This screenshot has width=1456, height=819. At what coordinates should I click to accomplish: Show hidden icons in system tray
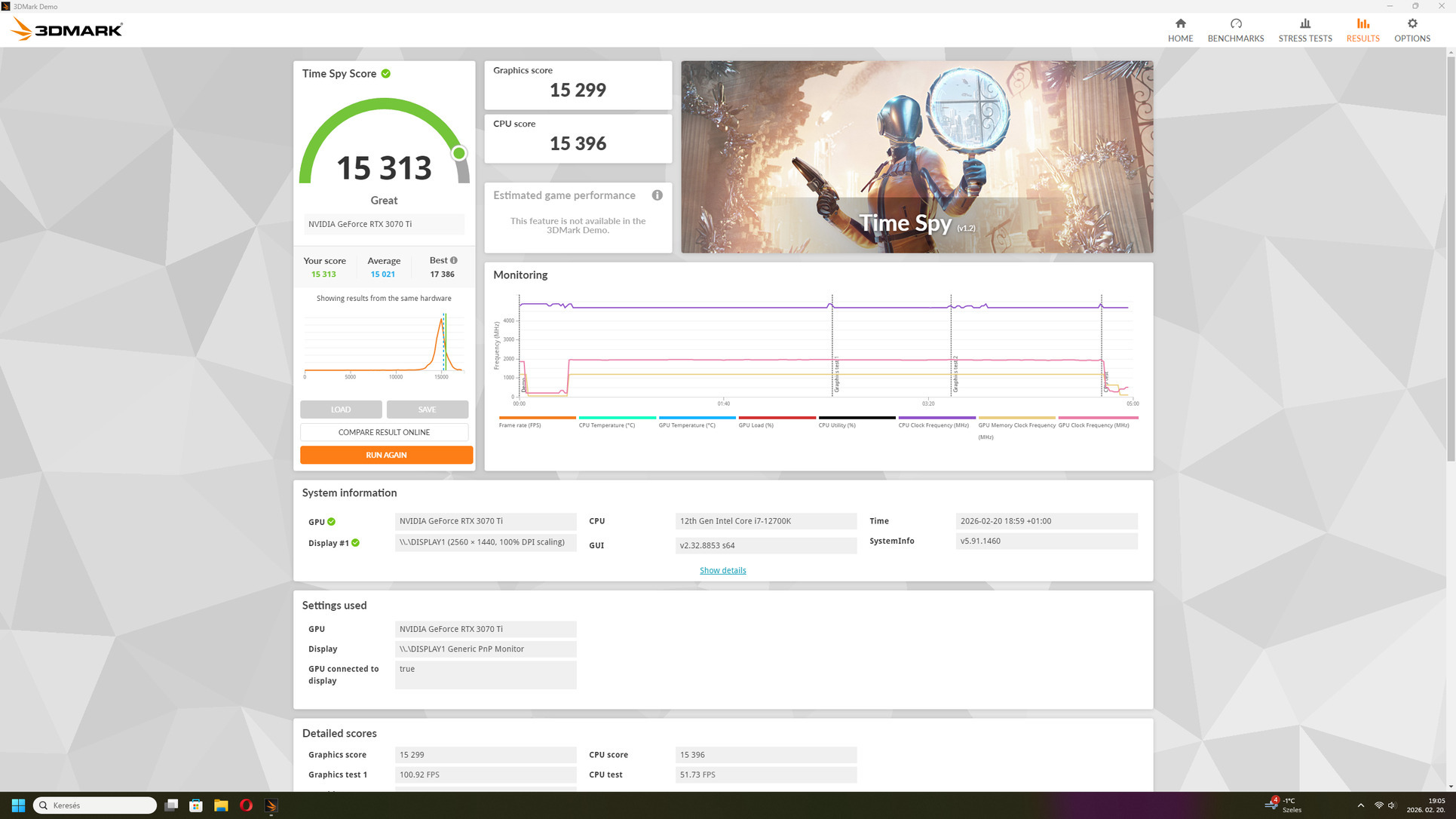pos(1360,805)
